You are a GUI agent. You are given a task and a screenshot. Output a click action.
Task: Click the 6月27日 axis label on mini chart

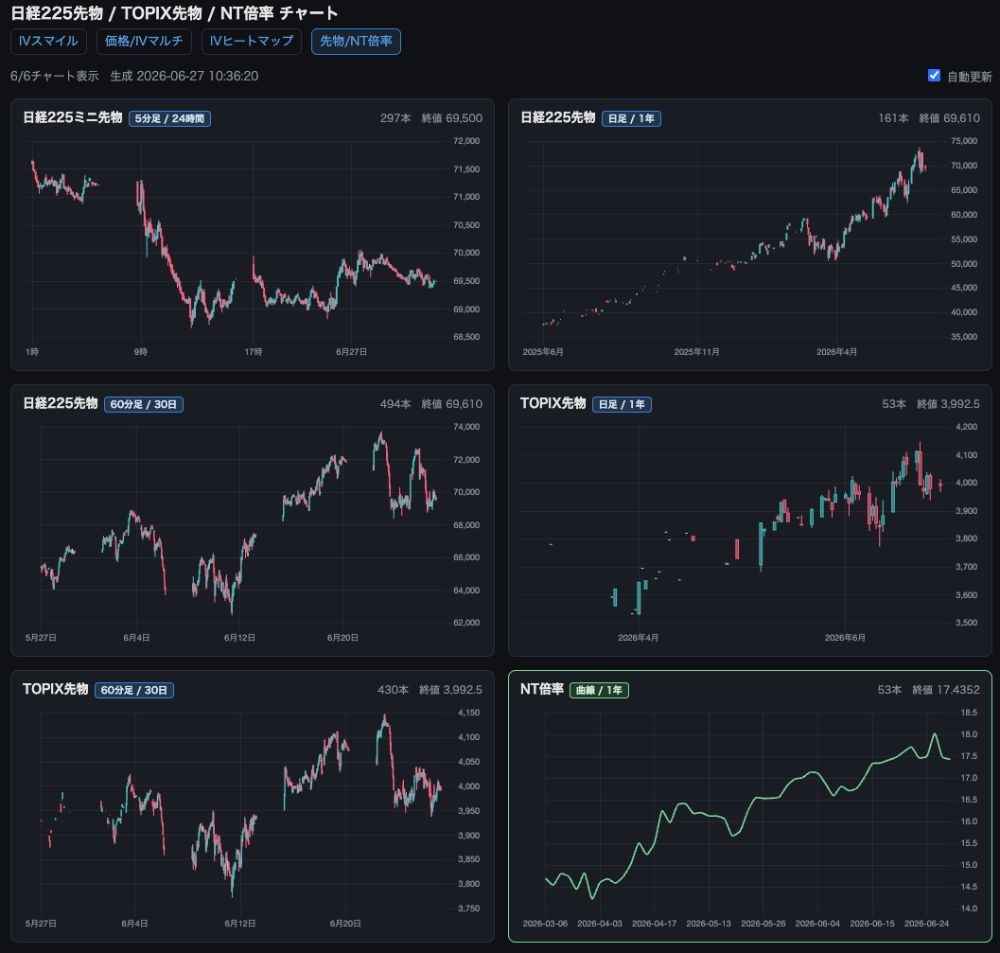[x=351, y=352]
